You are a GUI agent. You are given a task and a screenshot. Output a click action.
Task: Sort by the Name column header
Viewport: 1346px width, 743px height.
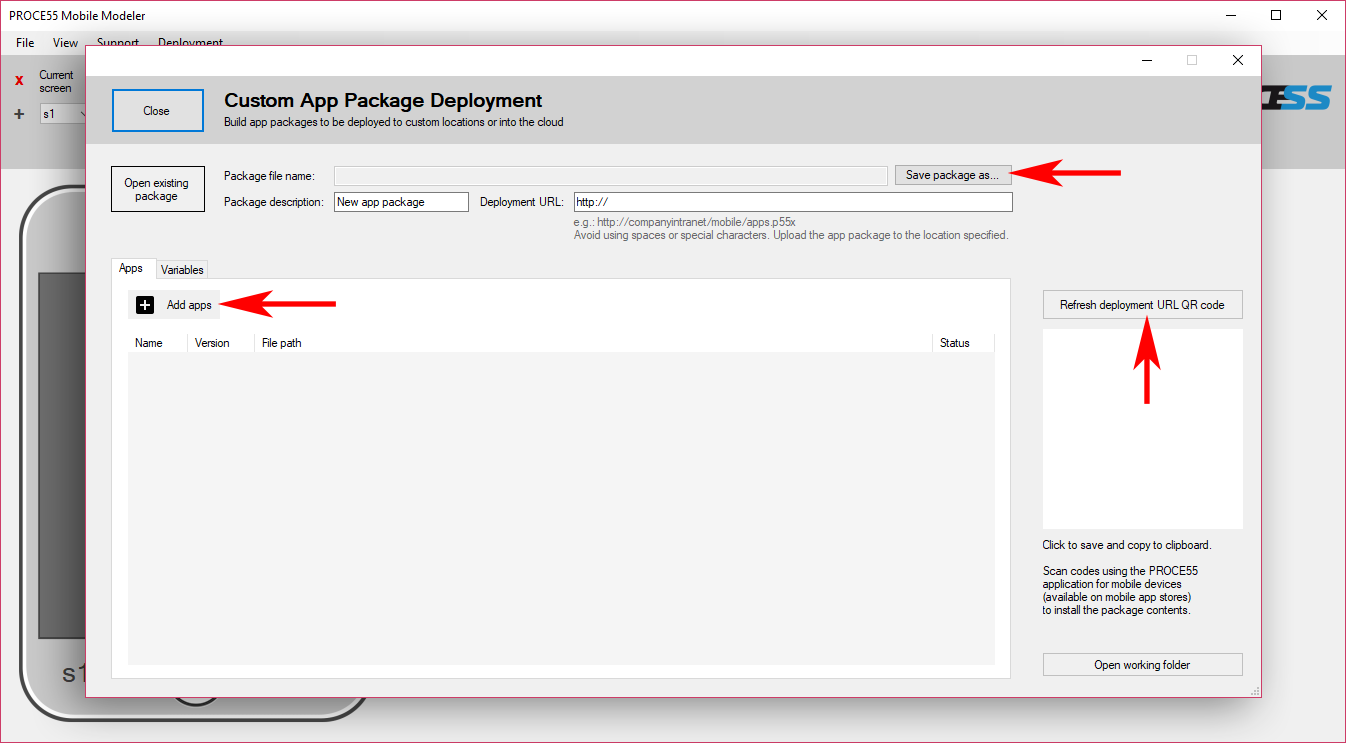[158, 343]
